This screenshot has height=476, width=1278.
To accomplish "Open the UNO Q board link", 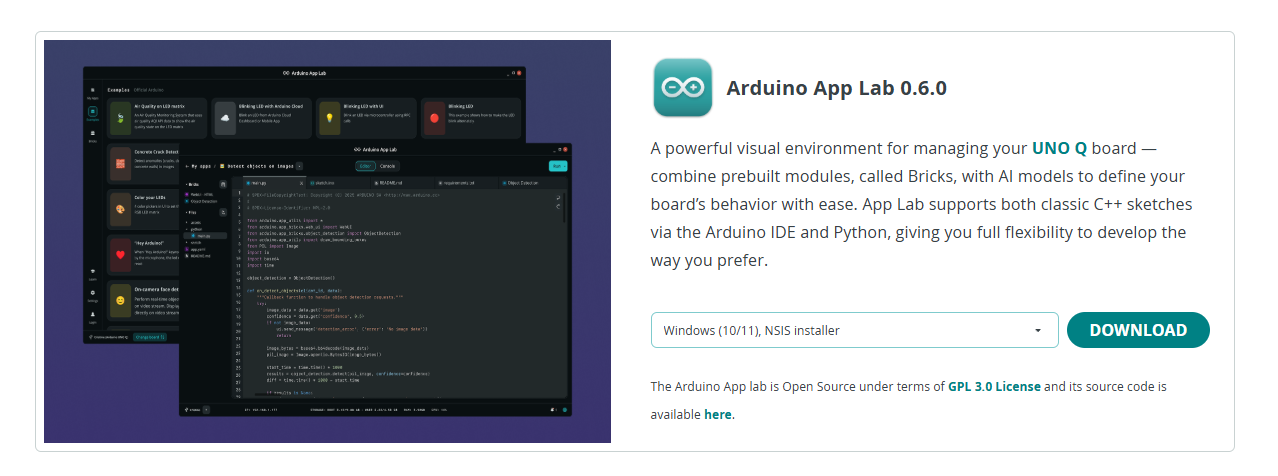I will coord(1059,148).
